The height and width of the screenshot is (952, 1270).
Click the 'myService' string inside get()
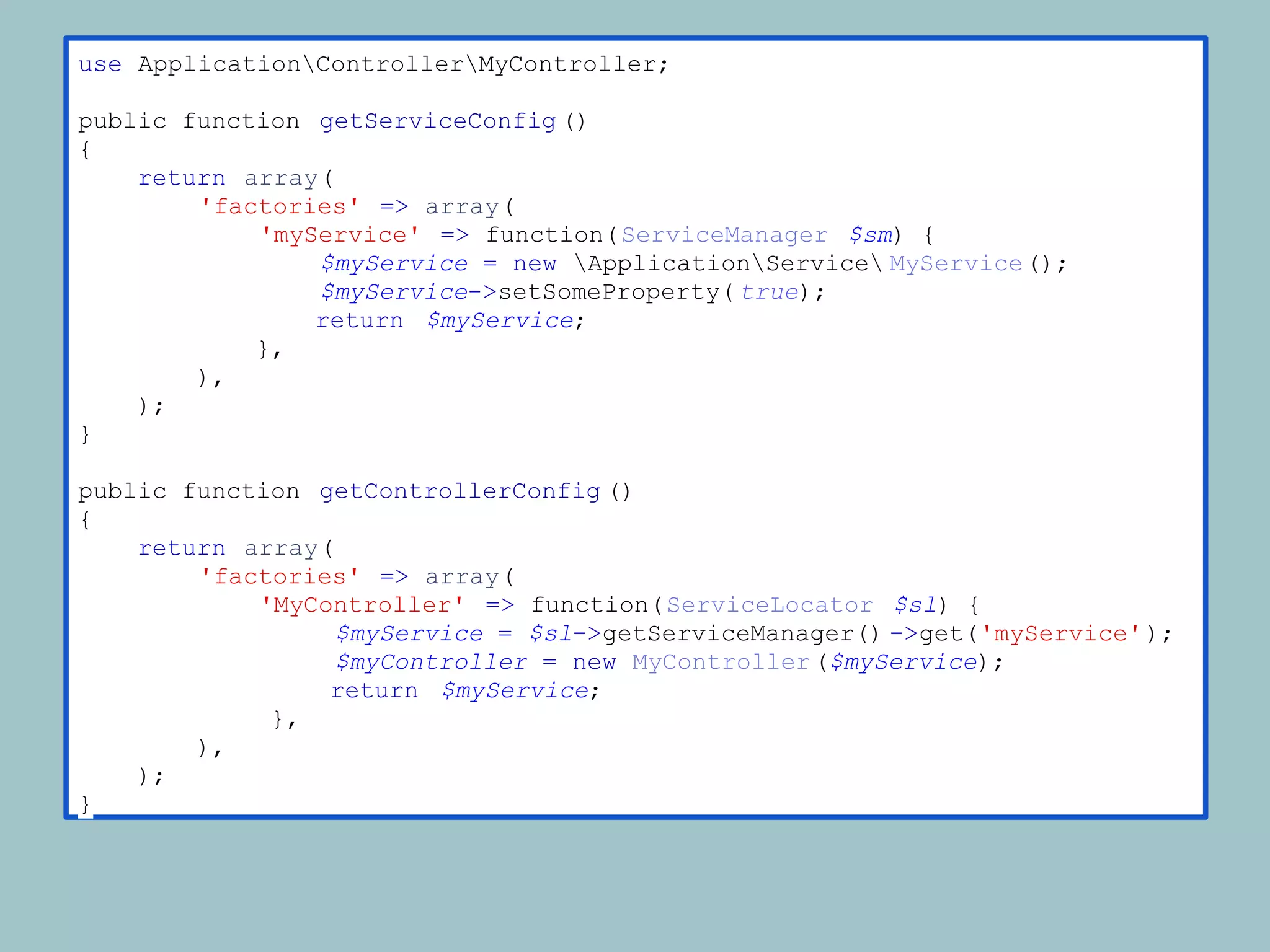click(x=1061, y=633)
